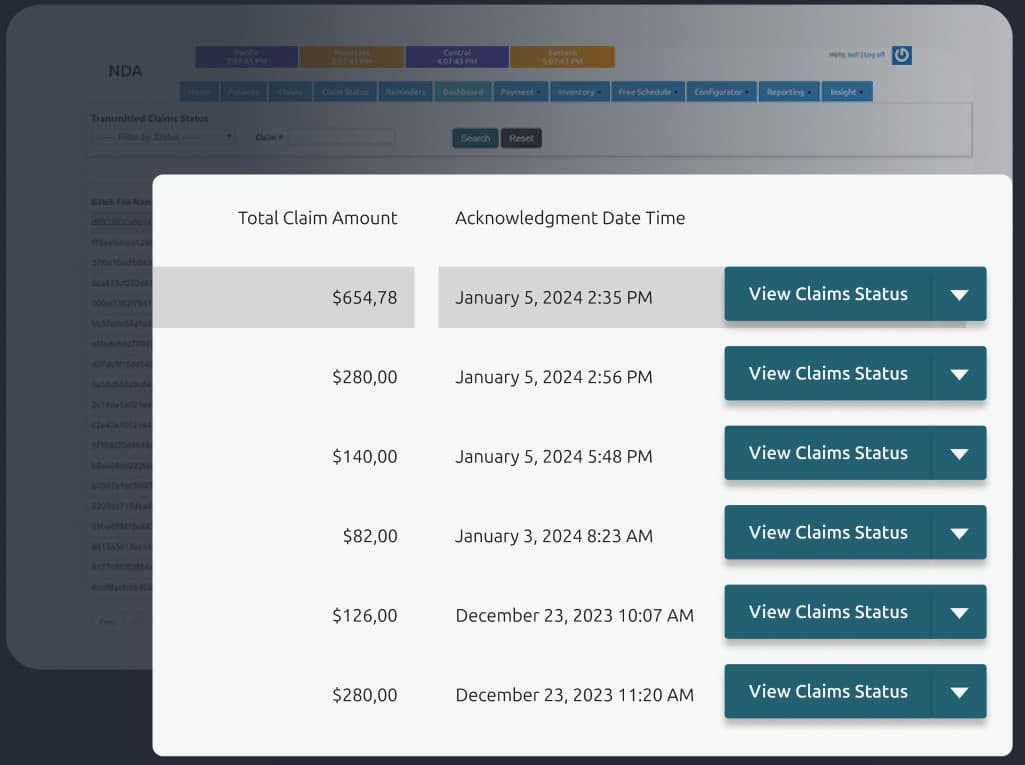
Task: Open dropdown arrow for $126,00 claim row
Action: tap(959, 612)
